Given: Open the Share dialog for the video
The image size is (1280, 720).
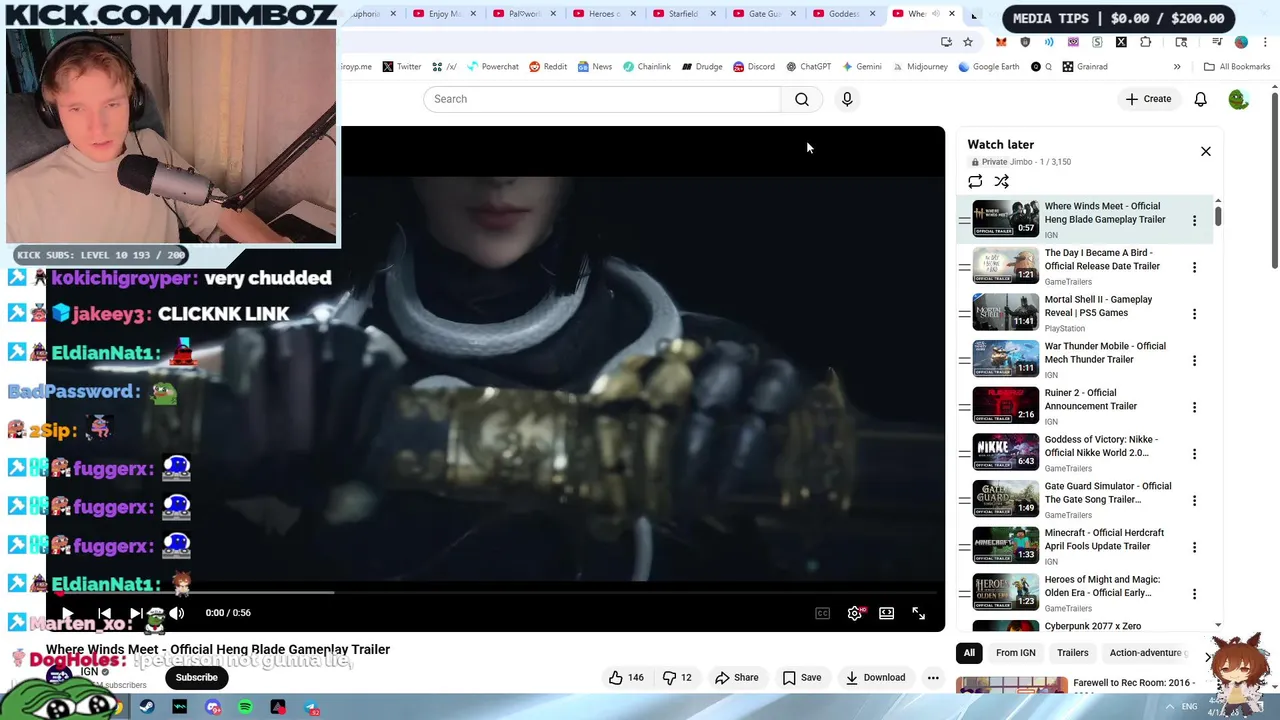Looking at the screenshot, I should [x=736, y=677].
